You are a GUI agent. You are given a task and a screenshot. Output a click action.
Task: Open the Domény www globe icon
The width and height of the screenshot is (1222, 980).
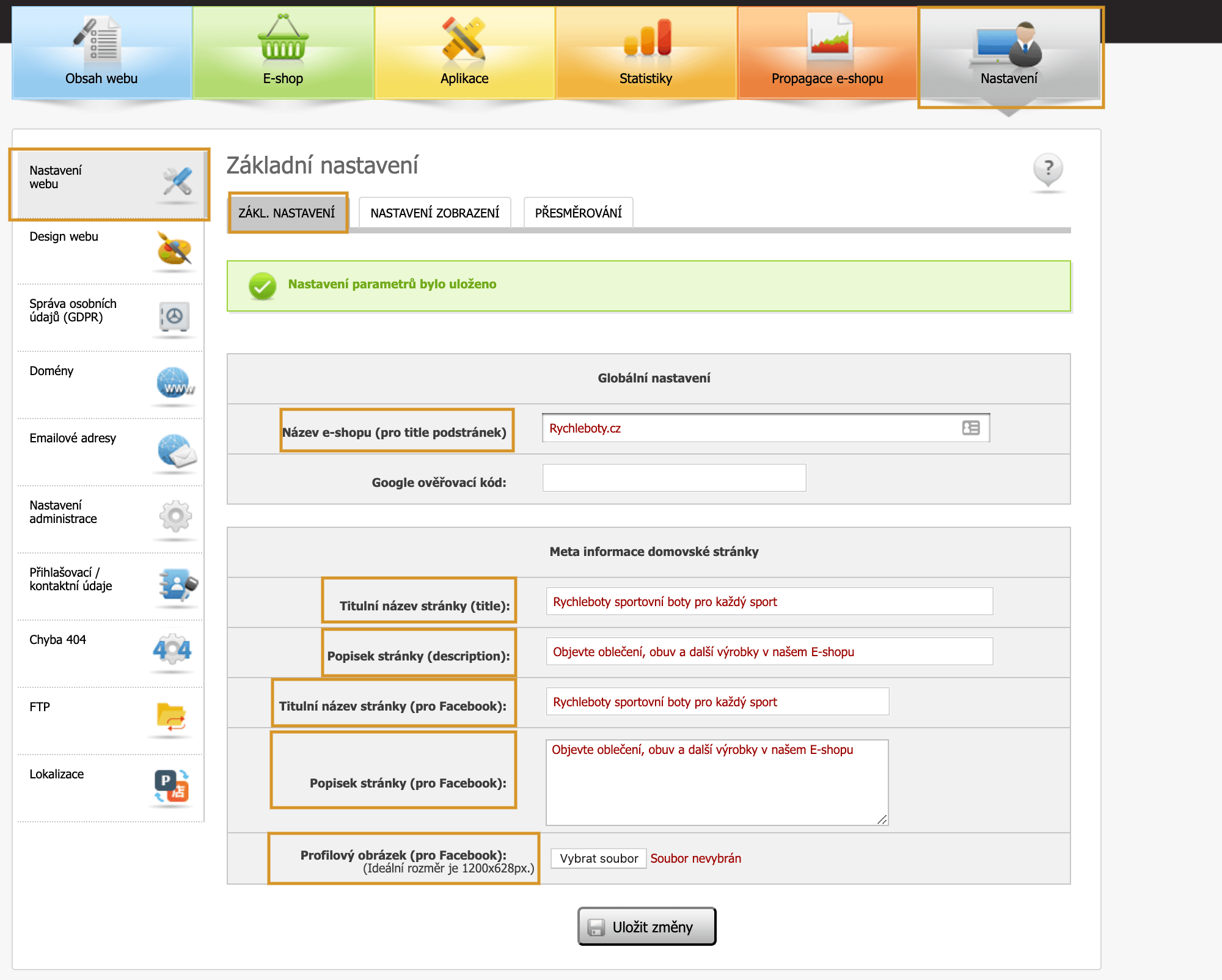tap(175, 384)
